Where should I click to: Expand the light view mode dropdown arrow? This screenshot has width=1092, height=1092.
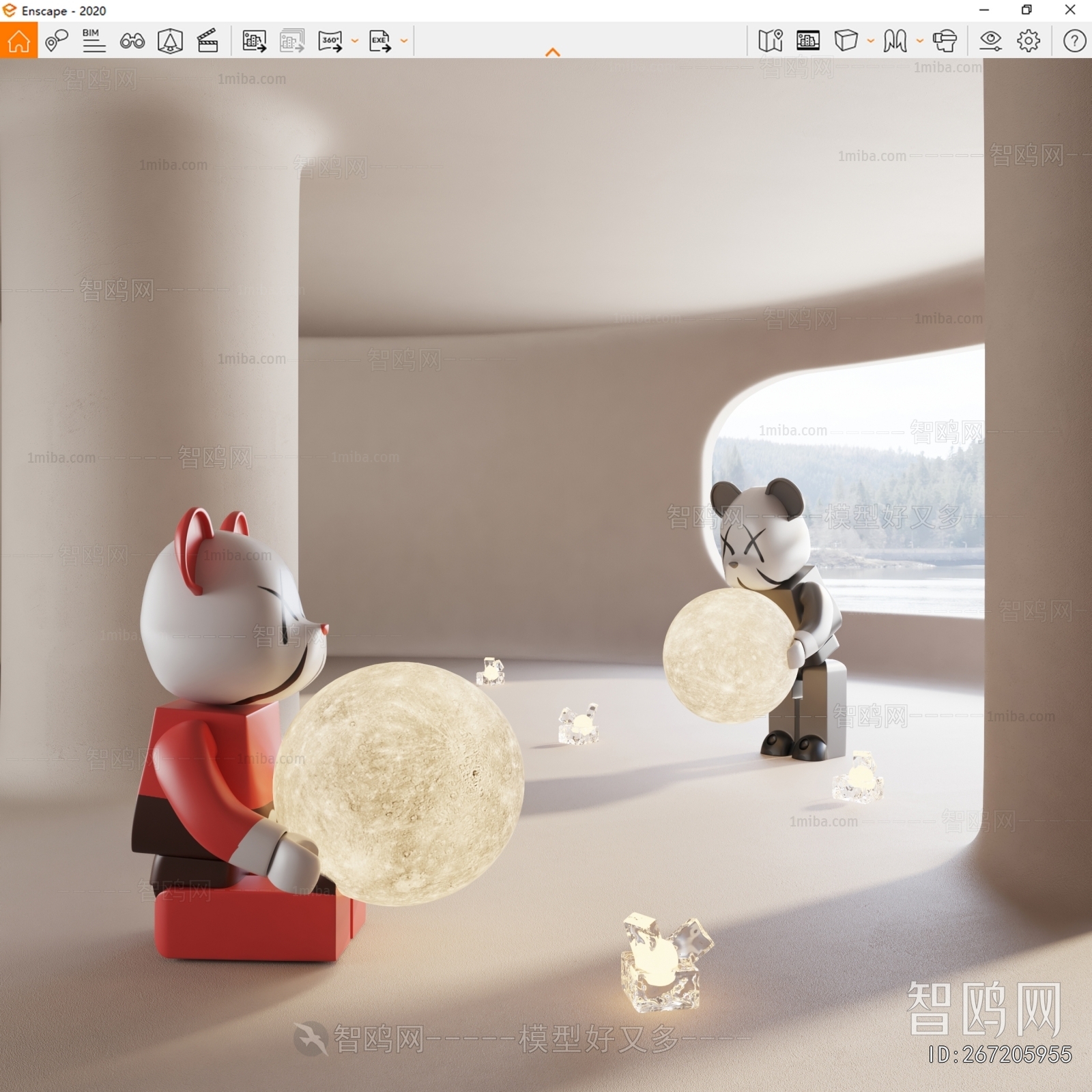pyautogui.click(x=919, y=41)
